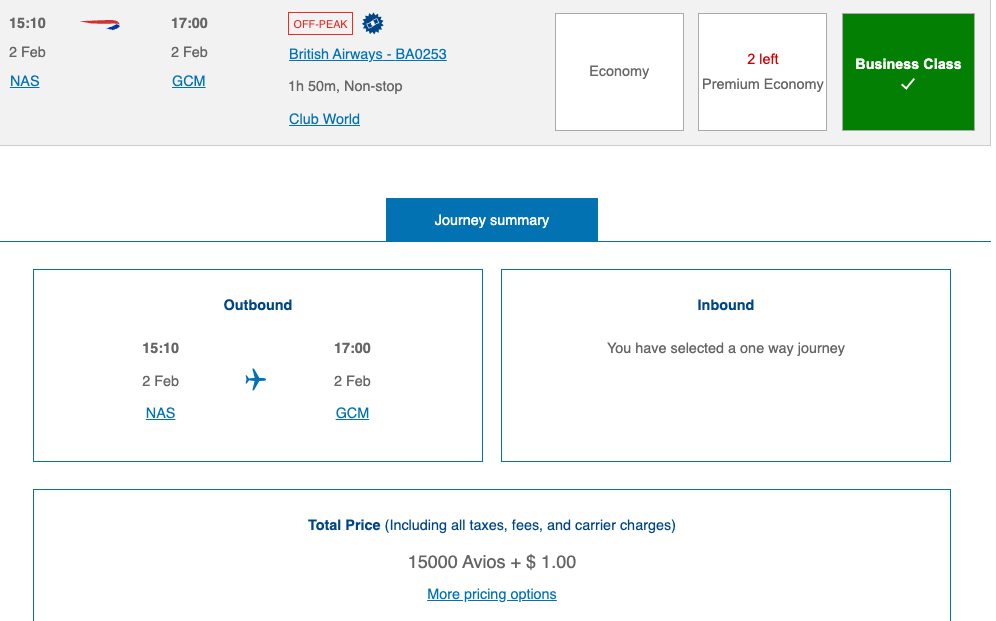This screenshot has height=621, width=996.
Task: Click the GCM airport code in flight row
Action: pyautogui.click(x=188, y=81)
